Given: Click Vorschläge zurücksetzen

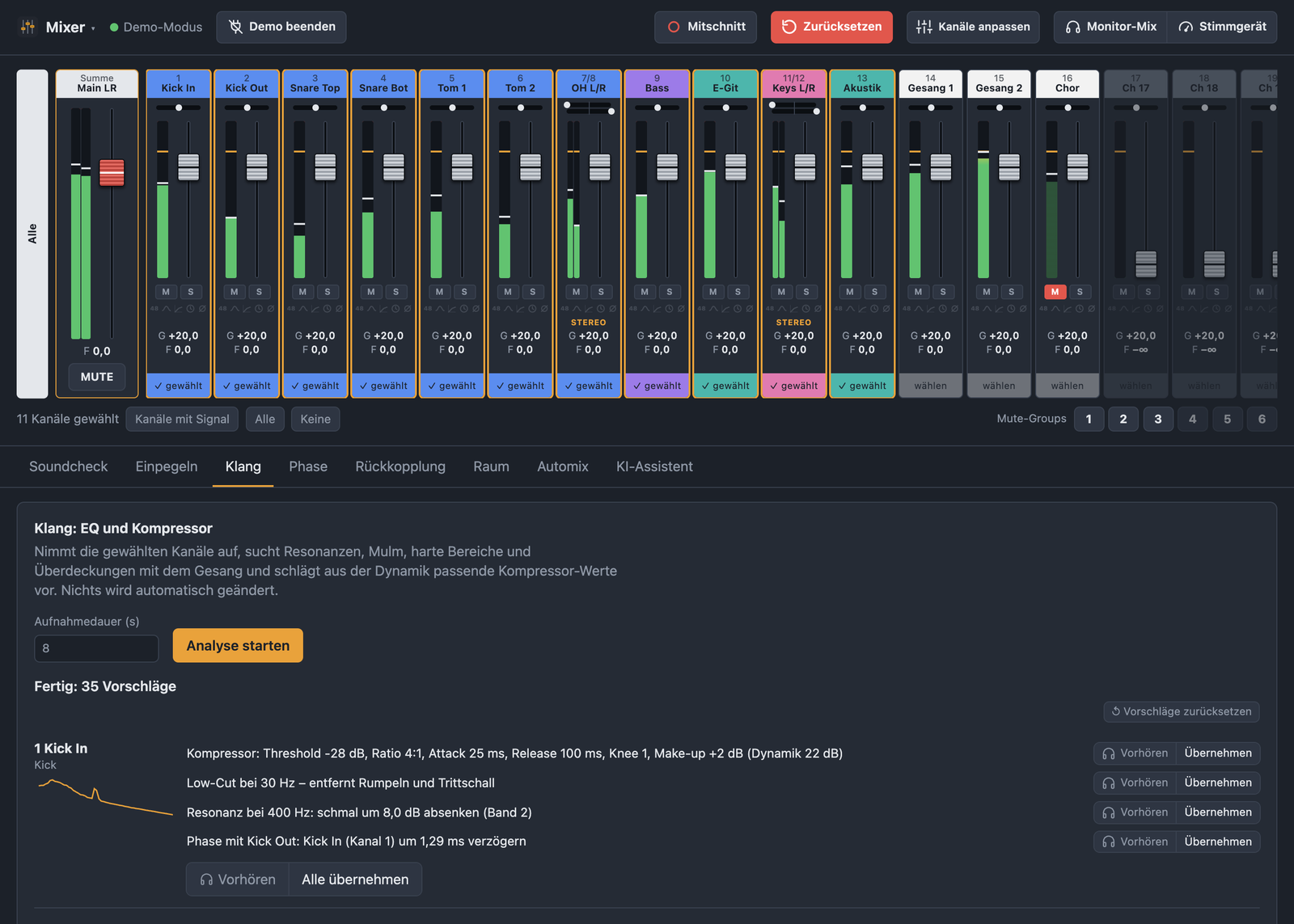Looking at the screenshot, I should click(1182, 711).
